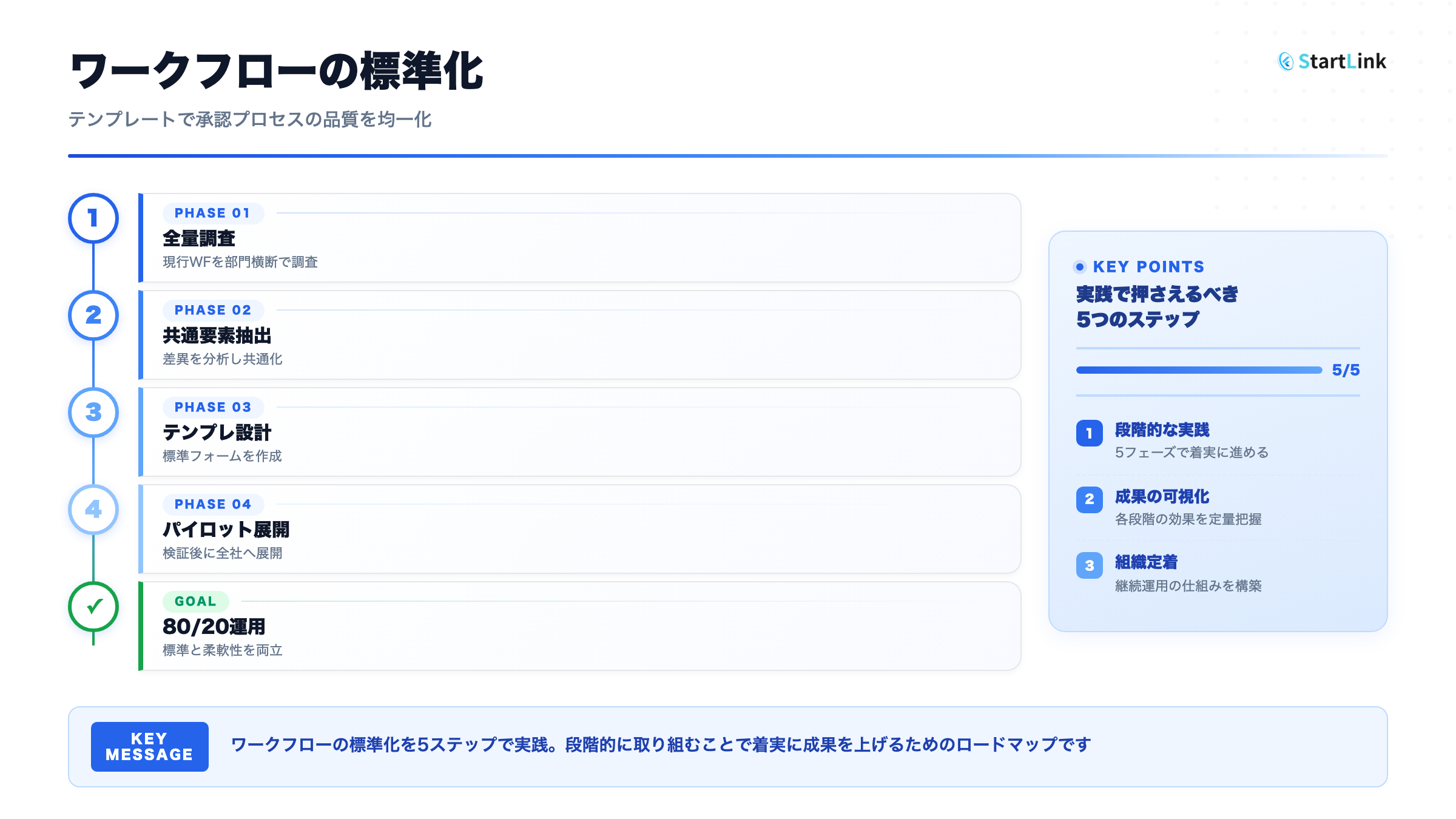This screenshot has height=819, width=1456.
Task: Click key point number 3 badge
Action: tap(1089, 565)
